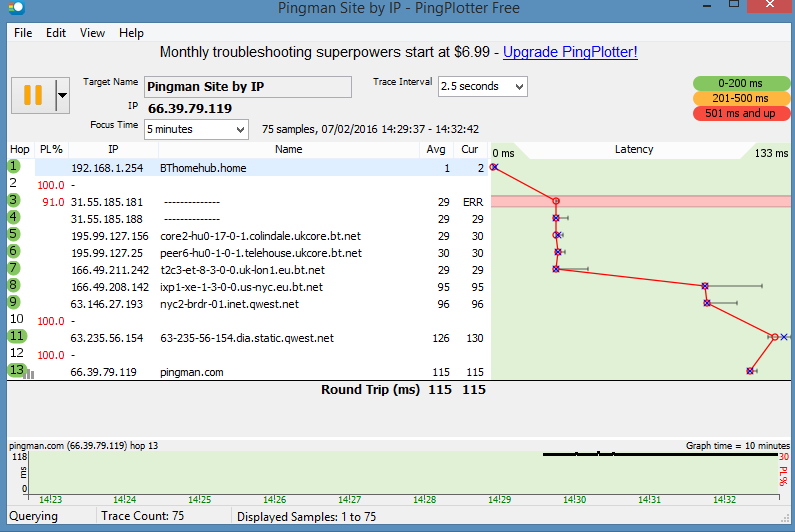The image size is (795, 532).
Task: Open the Edit menu
Action: pos(56,33)
